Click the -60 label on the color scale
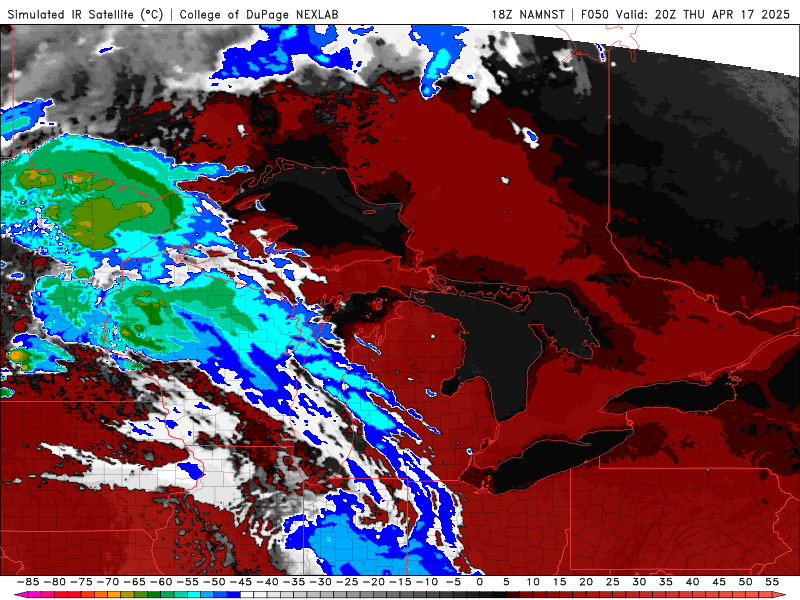This screenshot has width=800, height=600. click(161, 582)
